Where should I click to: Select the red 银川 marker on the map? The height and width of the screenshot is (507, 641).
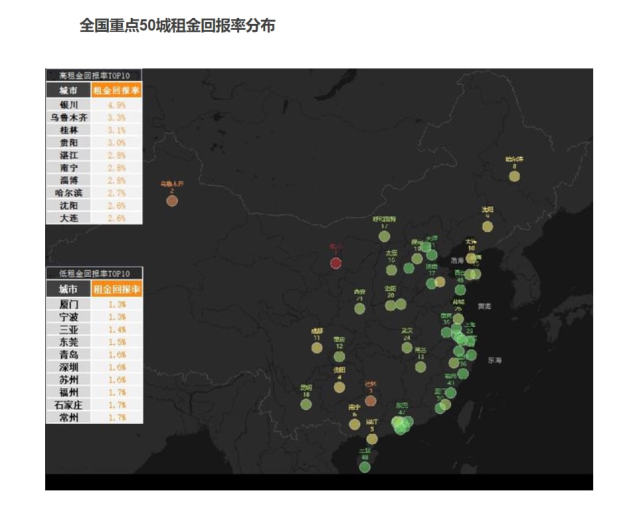click(336, 263)
